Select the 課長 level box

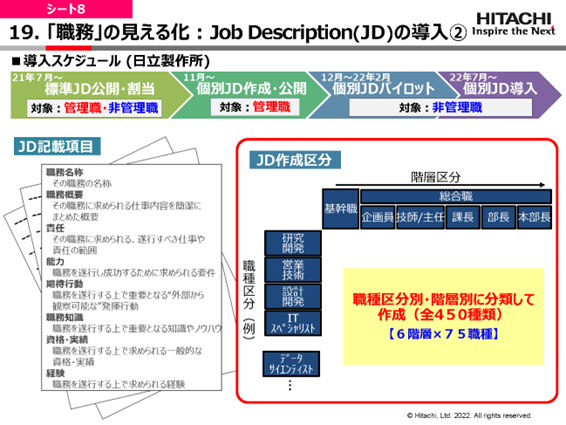click(463, 217)
